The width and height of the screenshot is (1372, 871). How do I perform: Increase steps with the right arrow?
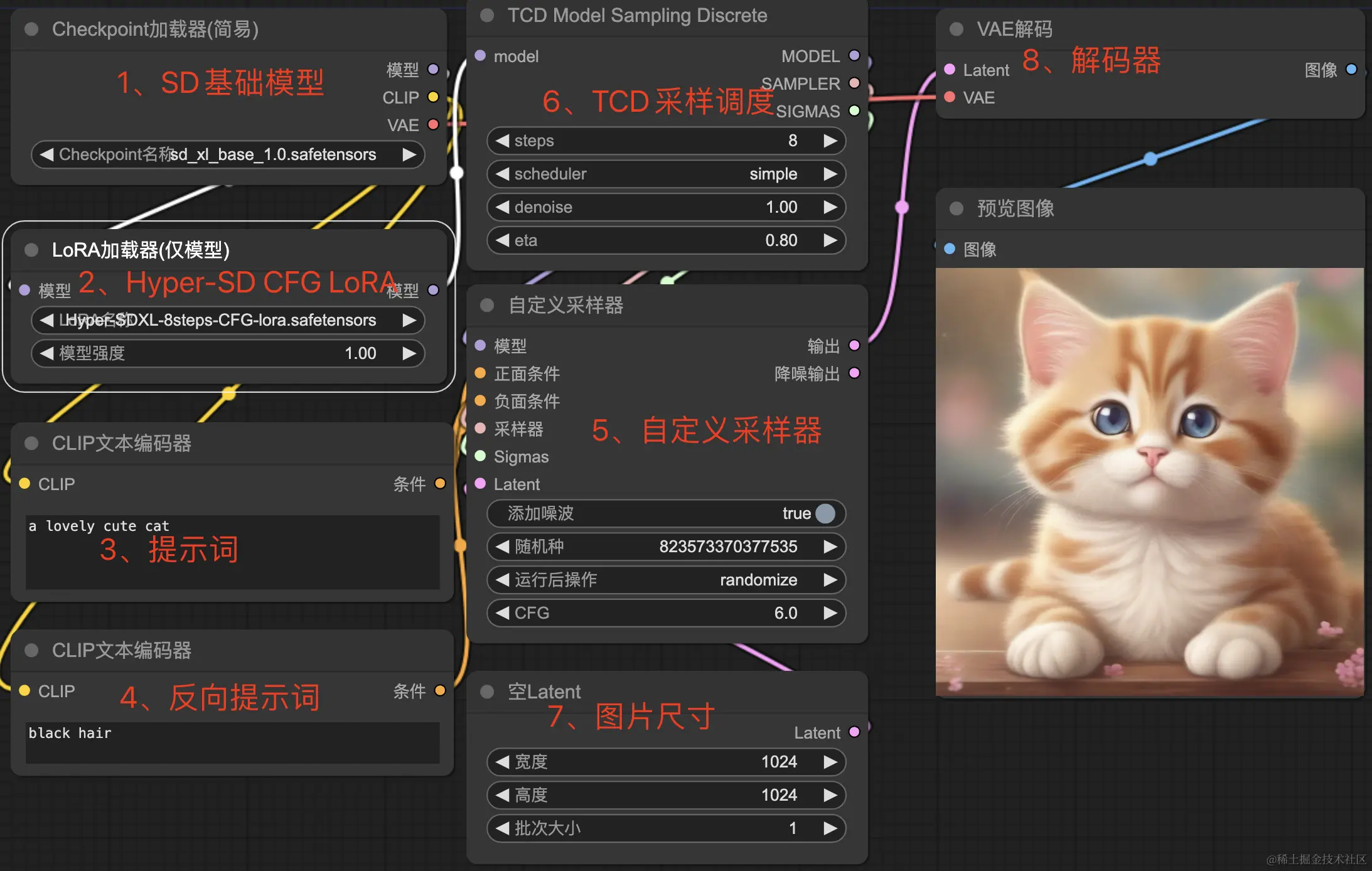(x=831, y=141)
